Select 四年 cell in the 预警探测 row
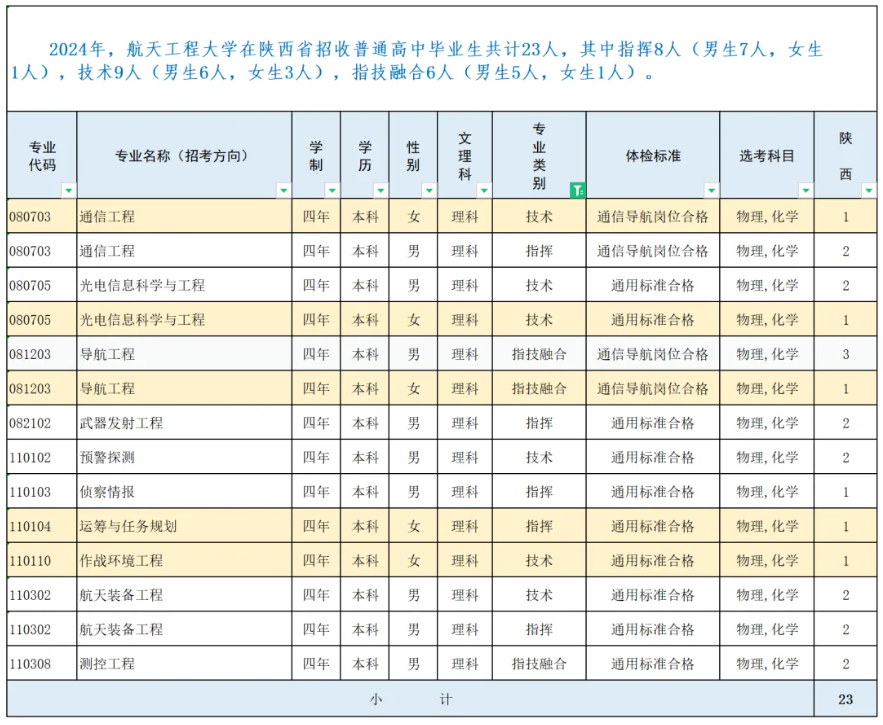This screenshot has height=725, width=883. 316,457
